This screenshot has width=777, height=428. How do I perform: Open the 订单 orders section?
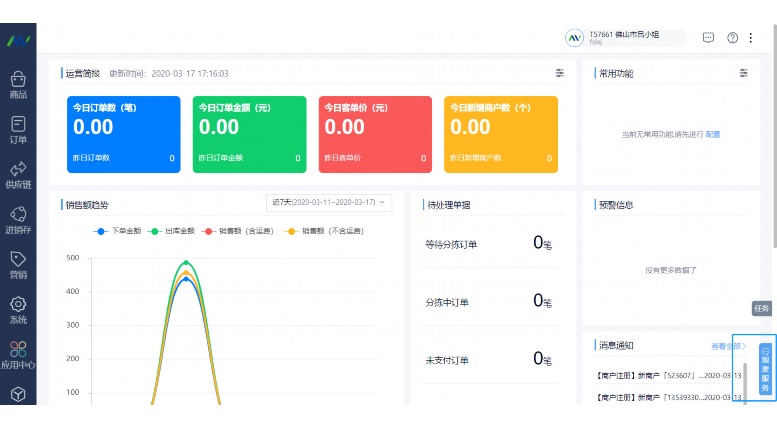18,130
